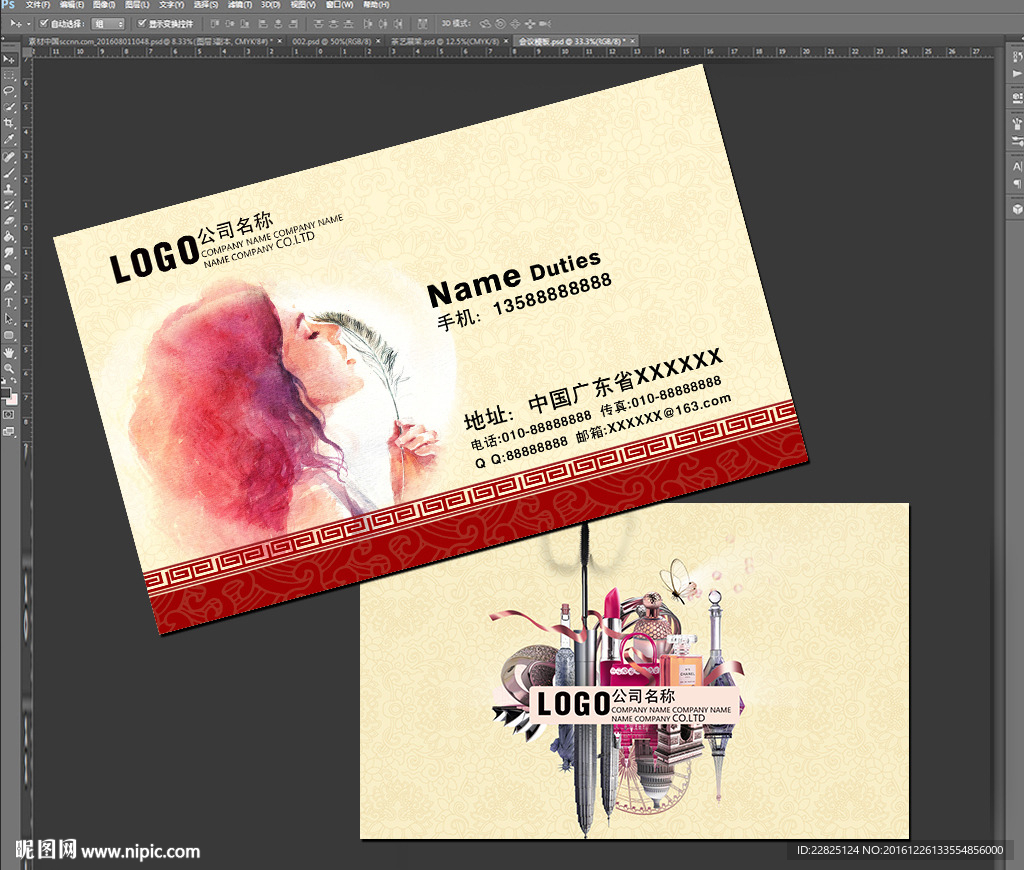Select the Rectangular Marquee tool
Screen dimensions: 1024x870
(x=8, y=76)
